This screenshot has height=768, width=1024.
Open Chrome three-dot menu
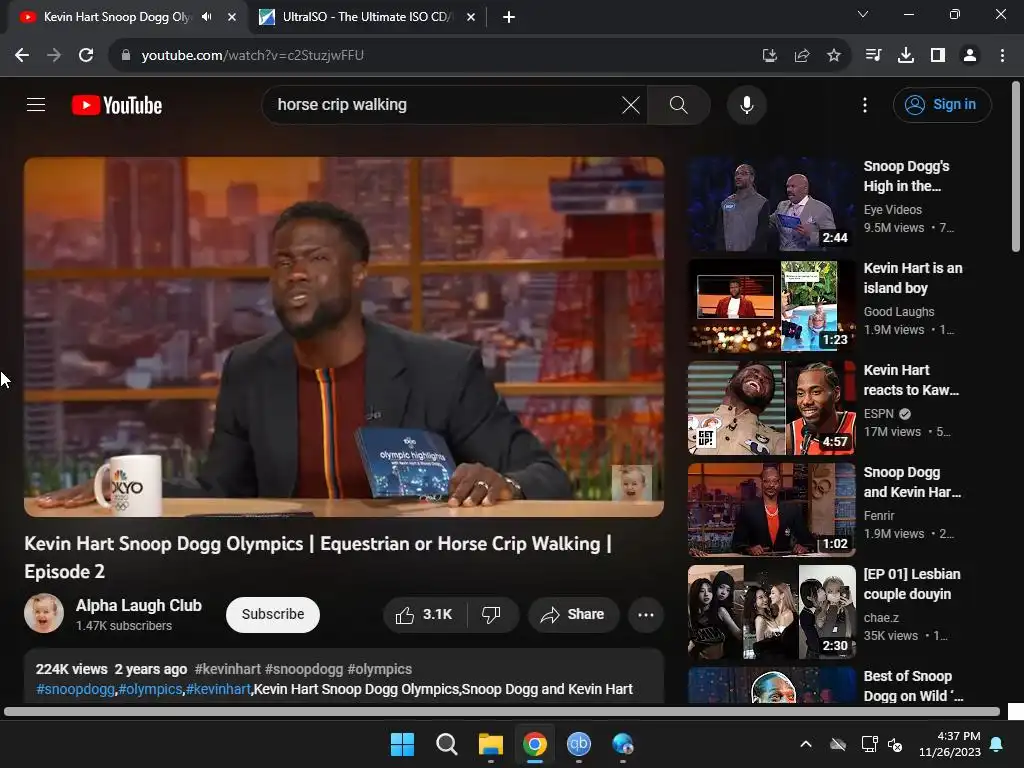(1002, 56)
